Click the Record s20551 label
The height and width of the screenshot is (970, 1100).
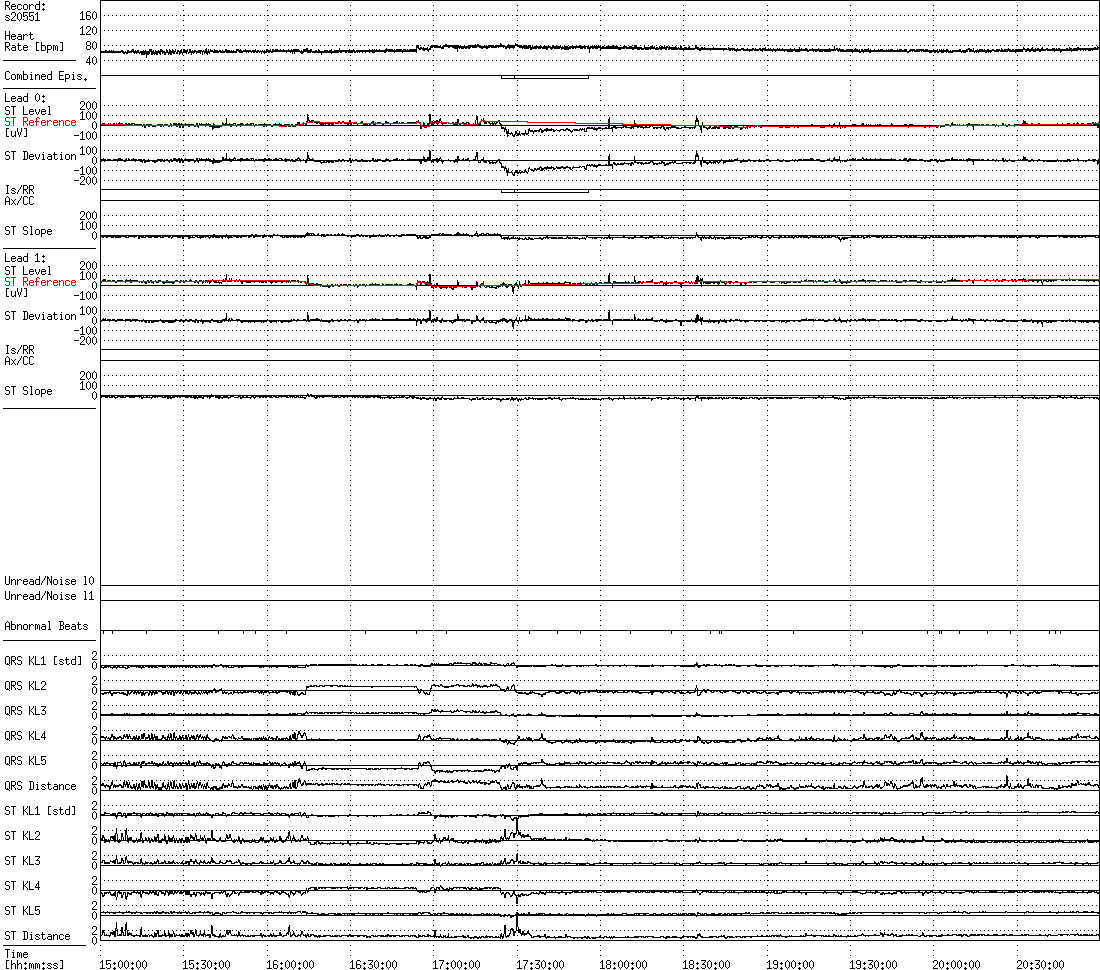25,11
